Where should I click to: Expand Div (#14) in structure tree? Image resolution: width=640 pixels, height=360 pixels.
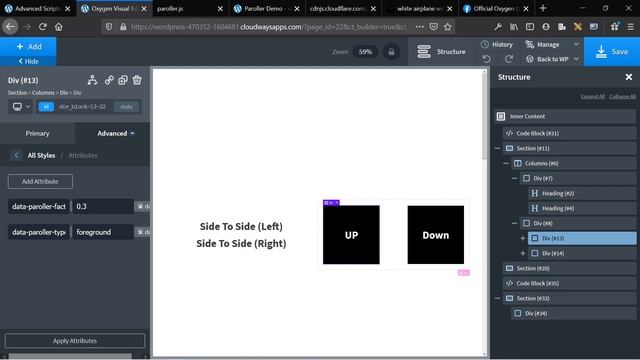(x=523, y=253)
